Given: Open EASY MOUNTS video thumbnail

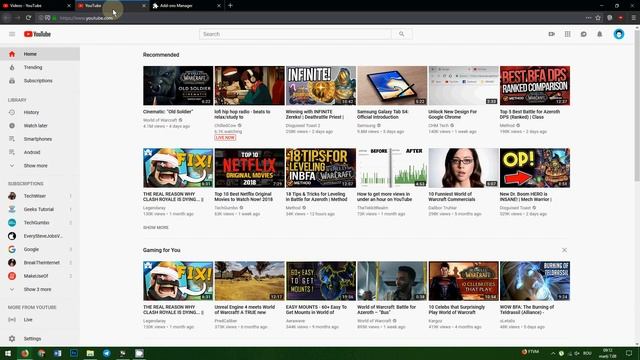Looking at the screenshot, I should coord(321,281).
